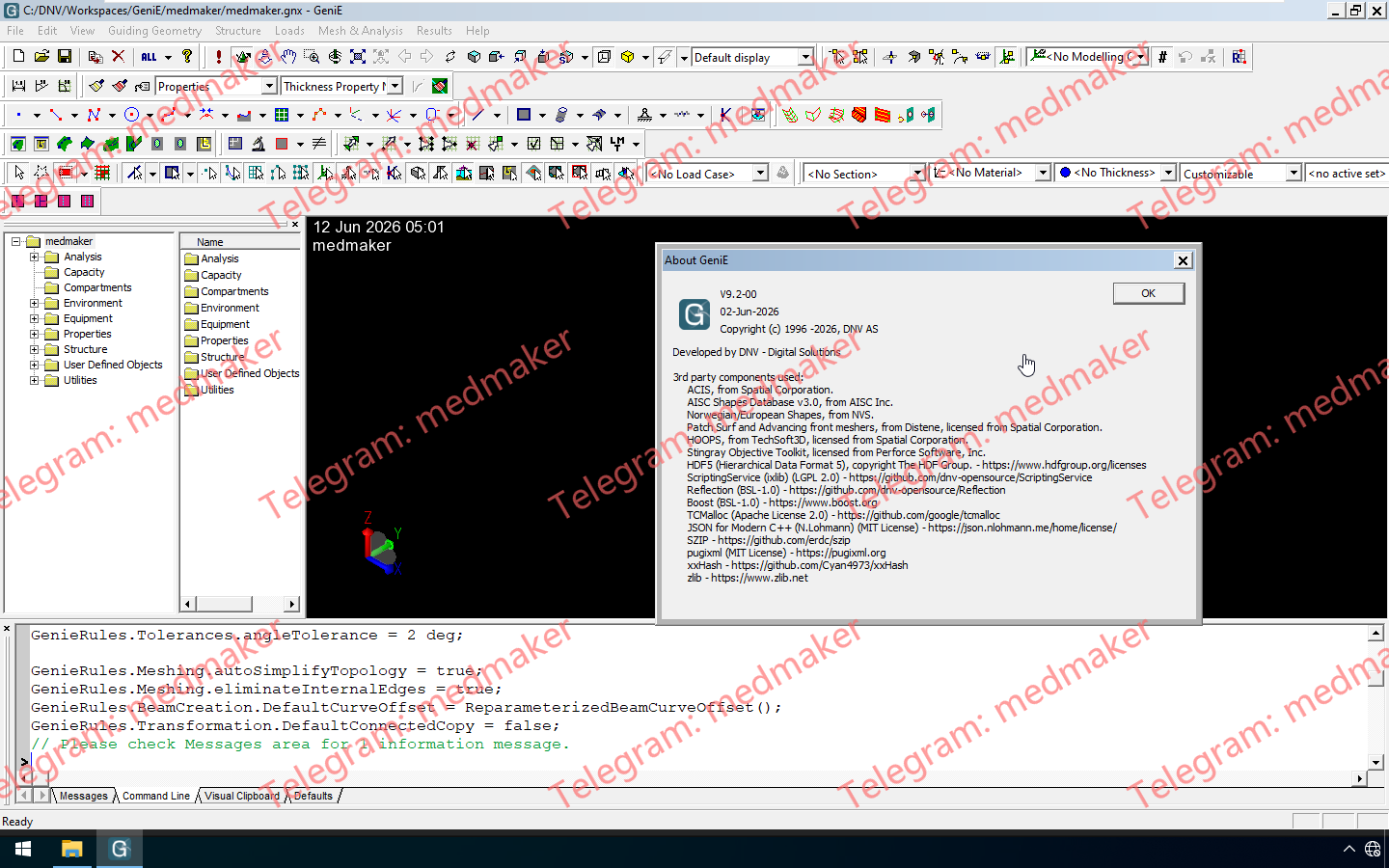Viewport: 1389px width, 868px height.
Task: Open the File menu
Action: (15, 31)
